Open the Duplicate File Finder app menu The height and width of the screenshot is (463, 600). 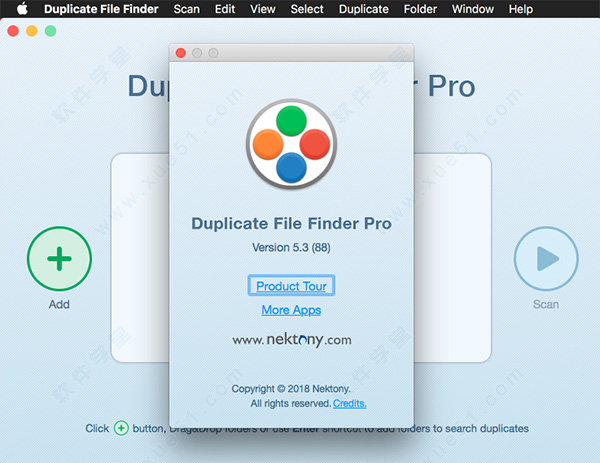coord(101,9)
